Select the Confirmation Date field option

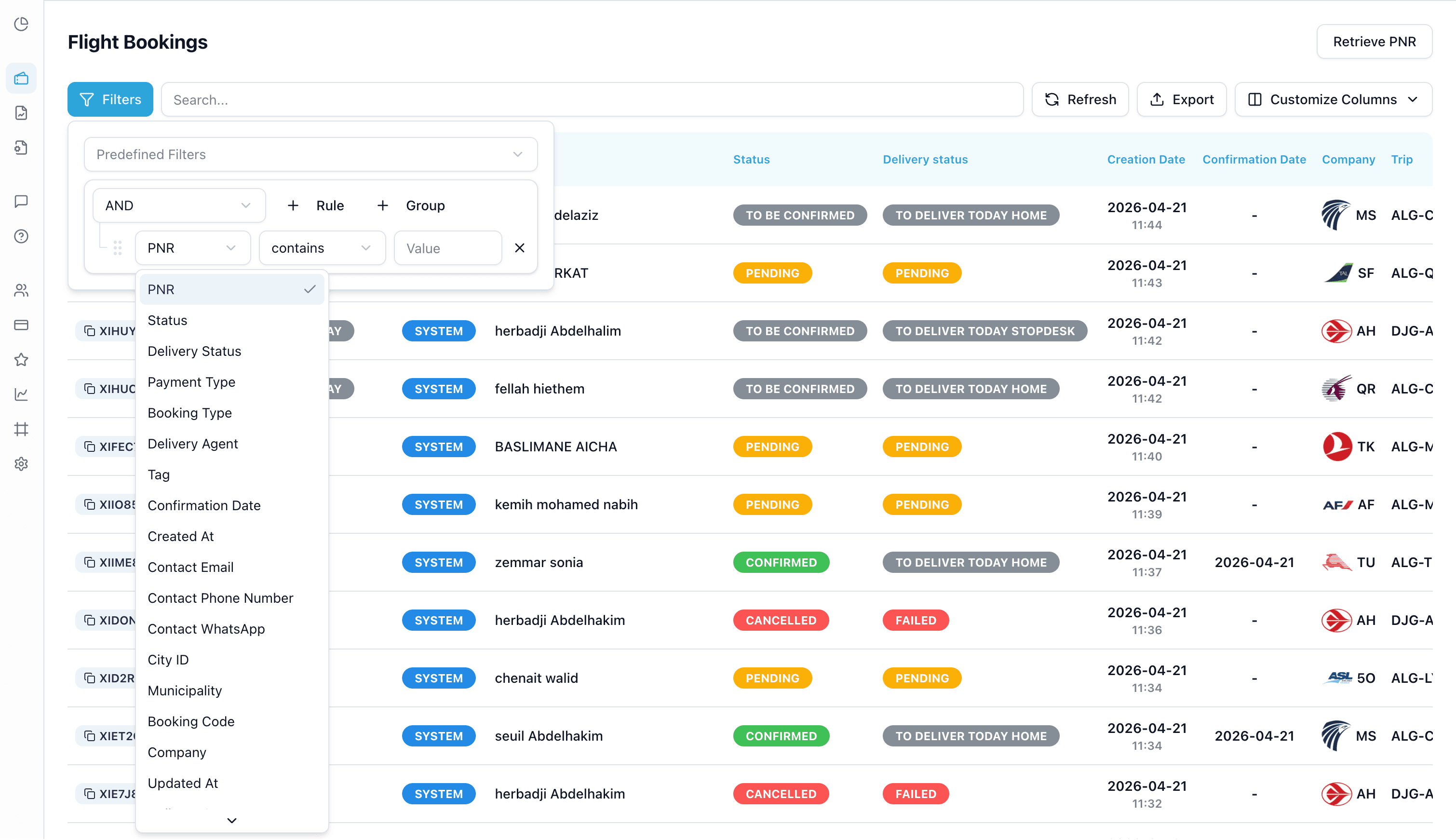(232, 505)
